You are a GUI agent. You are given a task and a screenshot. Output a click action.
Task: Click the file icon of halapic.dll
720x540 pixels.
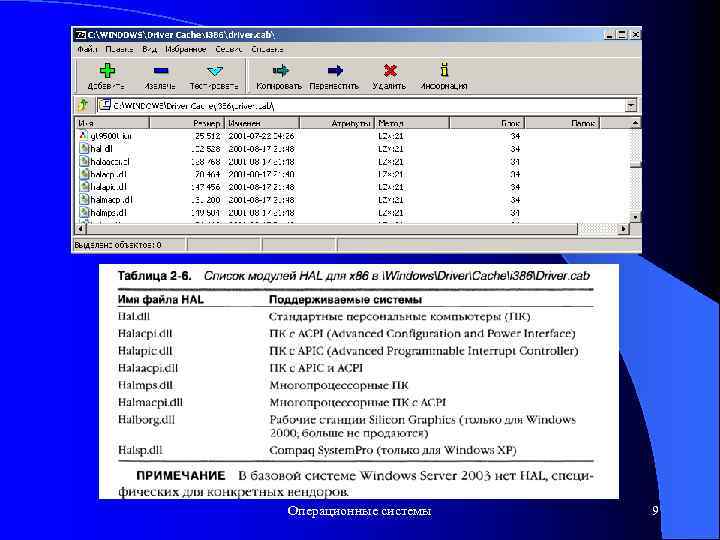click(84, 187)
